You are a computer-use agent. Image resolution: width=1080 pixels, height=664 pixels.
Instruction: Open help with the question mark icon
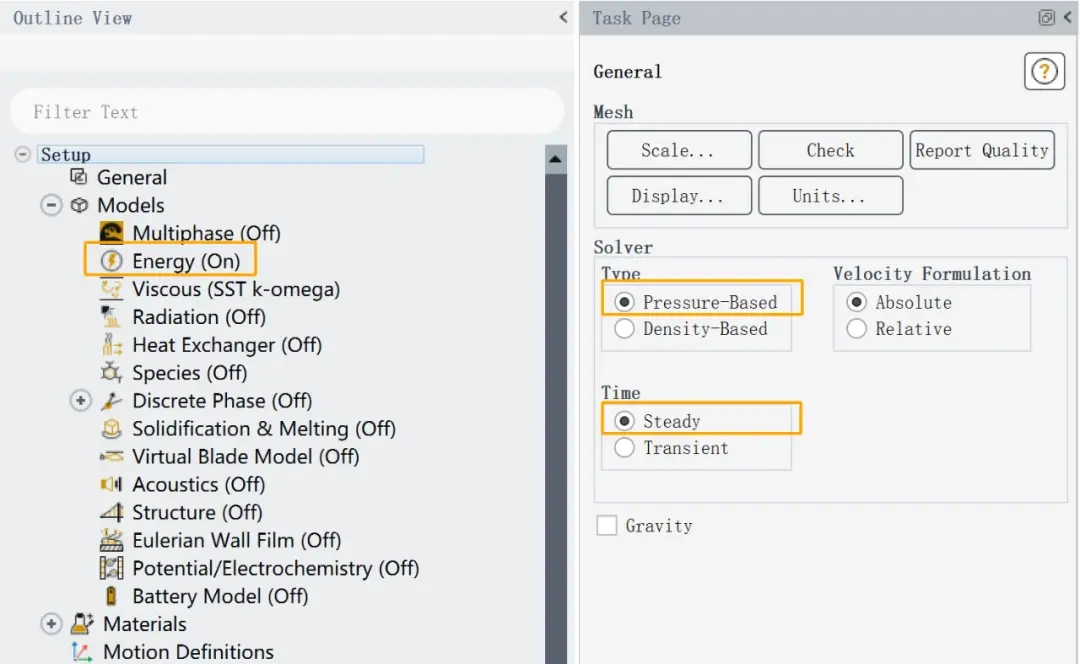(x=1044, y=71)
